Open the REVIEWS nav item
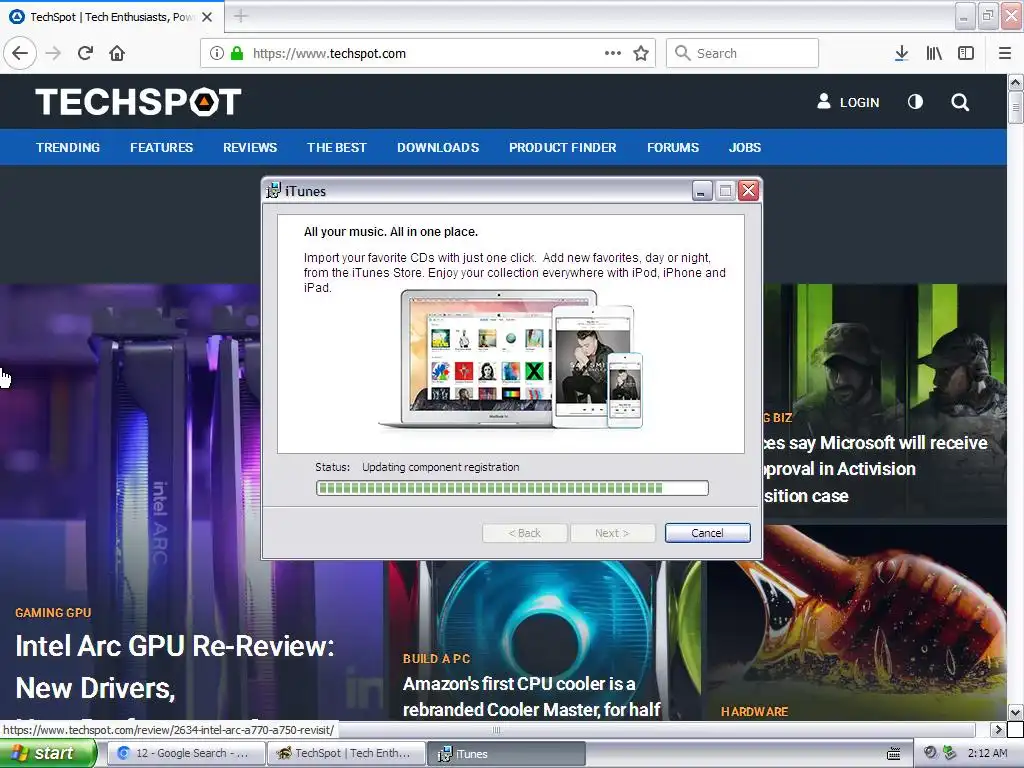Screen dimensions: 1024x768 point(250,148)
